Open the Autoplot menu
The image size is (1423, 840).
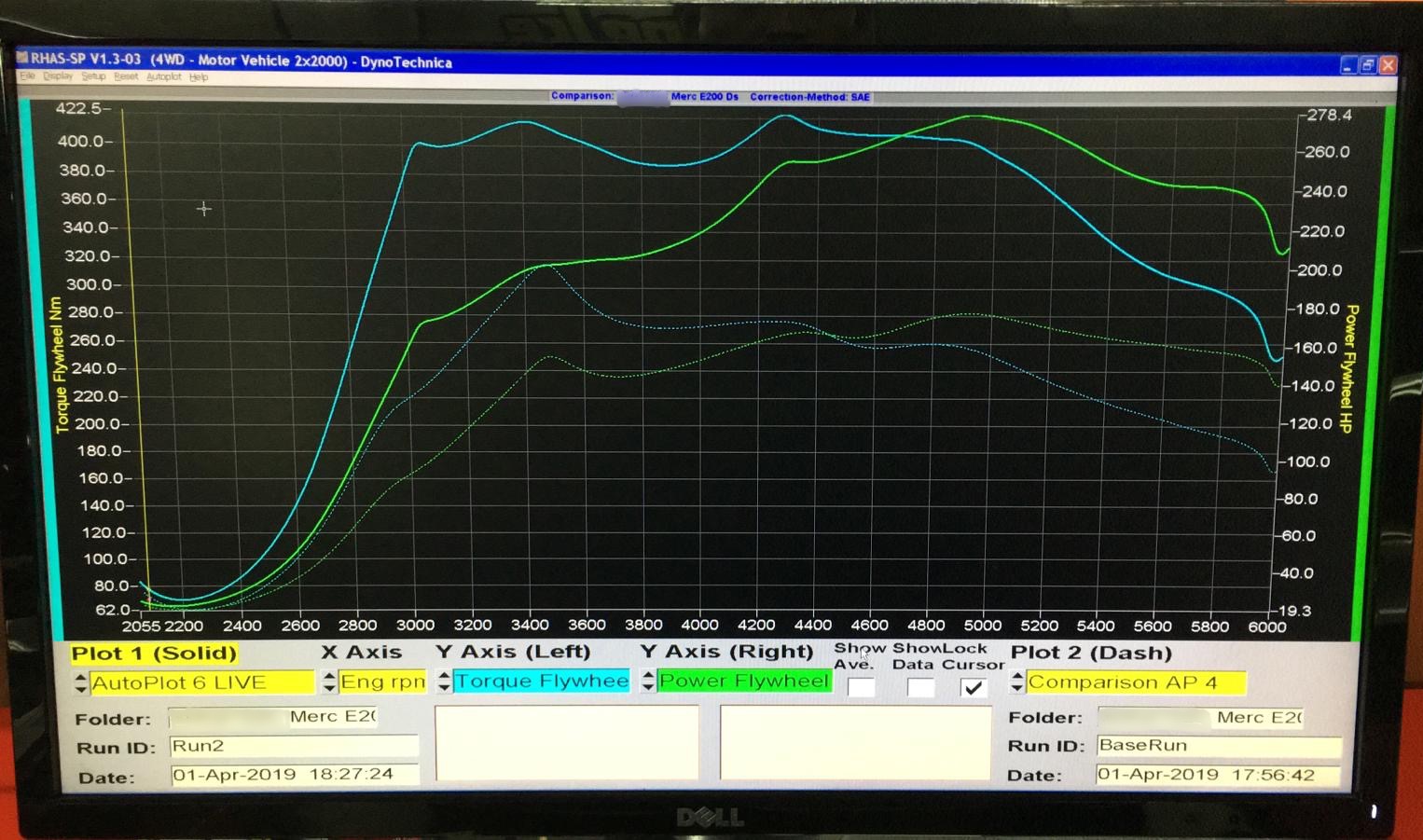tap(164, 76)
